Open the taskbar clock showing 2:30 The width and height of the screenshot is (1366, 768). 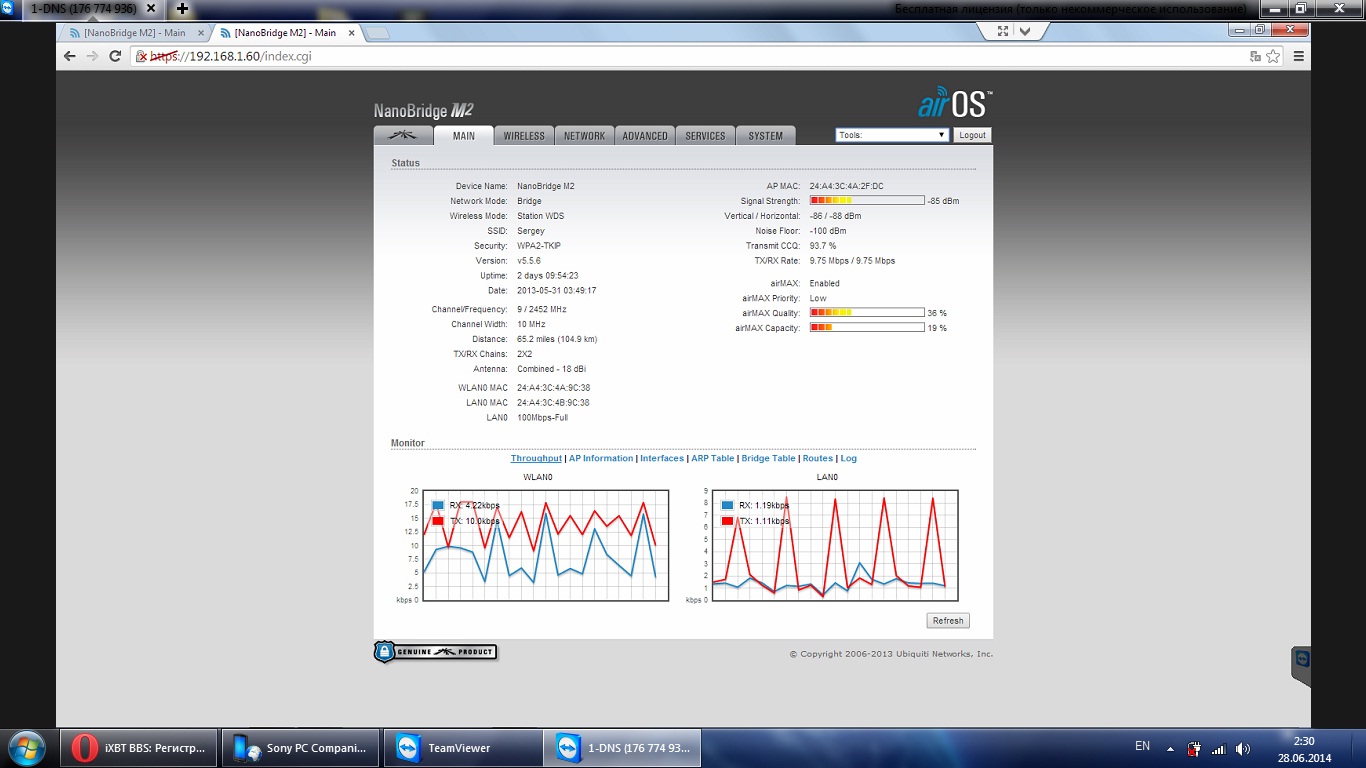pyautogui.click(x=1304, y=748)
